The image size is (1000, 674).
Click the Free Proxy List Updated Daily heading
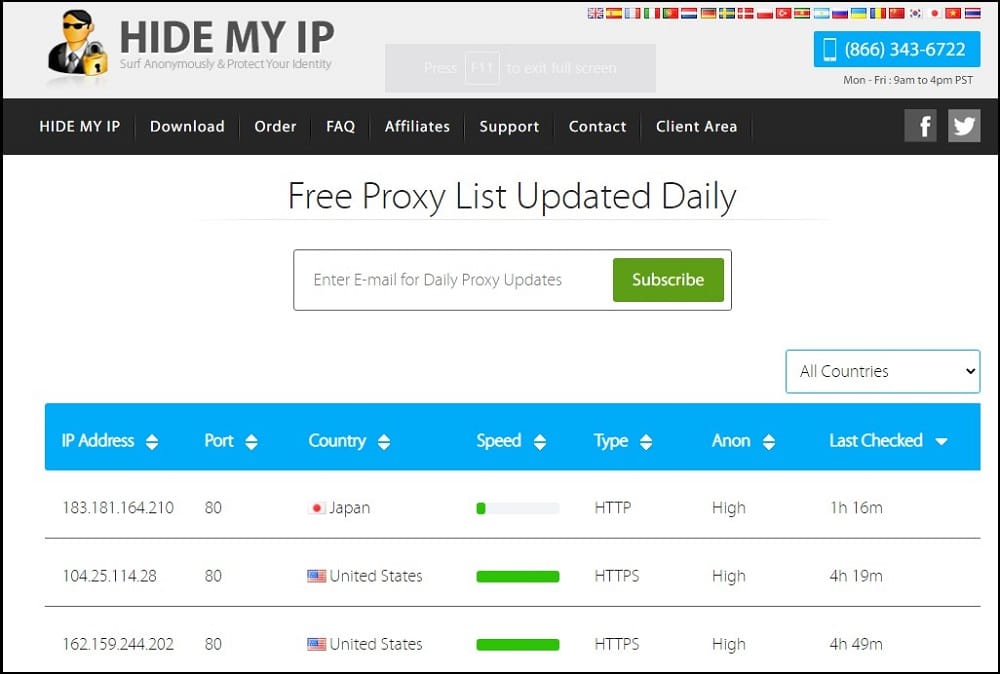[x=512, y=196]
